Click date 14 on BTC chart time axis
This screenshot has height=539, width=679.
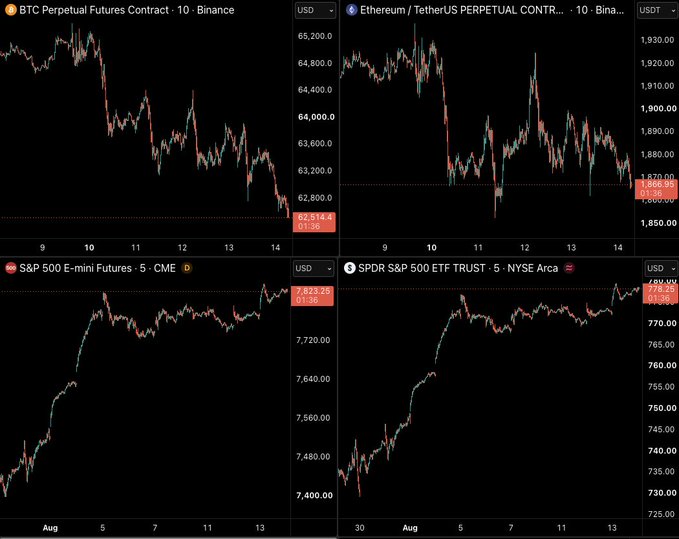click(275, 248)
